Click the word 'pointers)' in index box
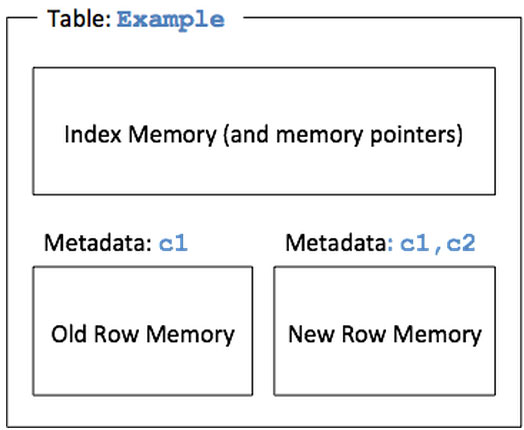This screenshot has height=430, width=524. coord(417,135)
